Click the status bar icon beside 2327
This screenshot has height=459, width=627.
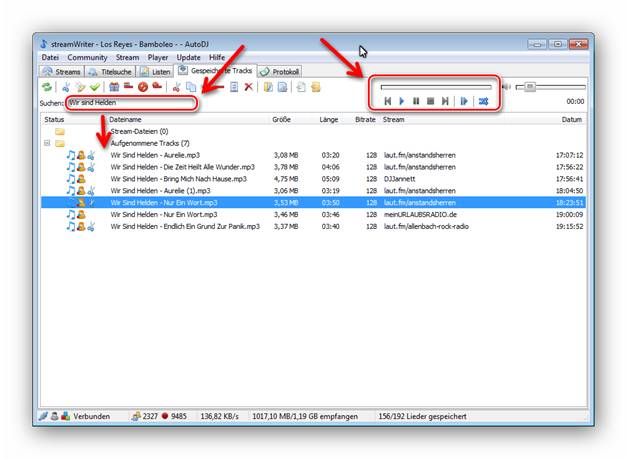(x=136, y=416)
